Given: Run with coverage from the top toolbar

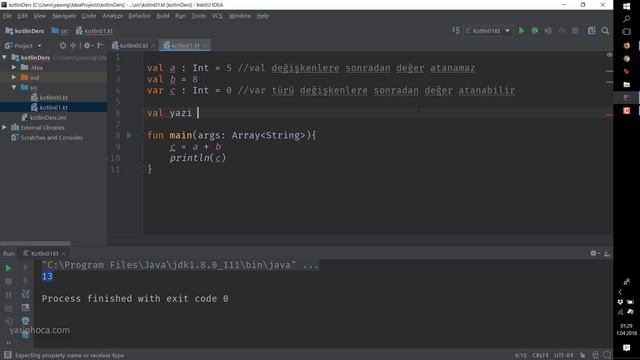Looking at the screenshot, I should 548,31.
